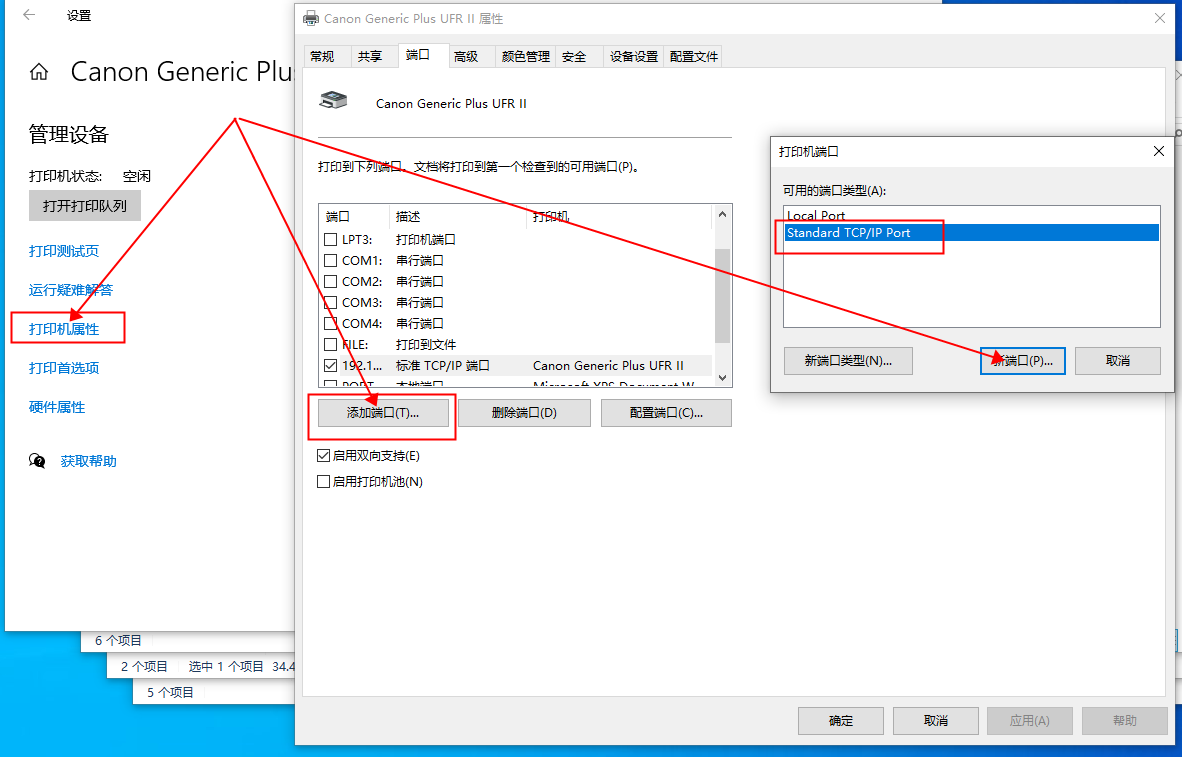Open the 打印机属性 link
This screenshot has width=1182, height=757.
pyautogui.click(x=64, y=329)
